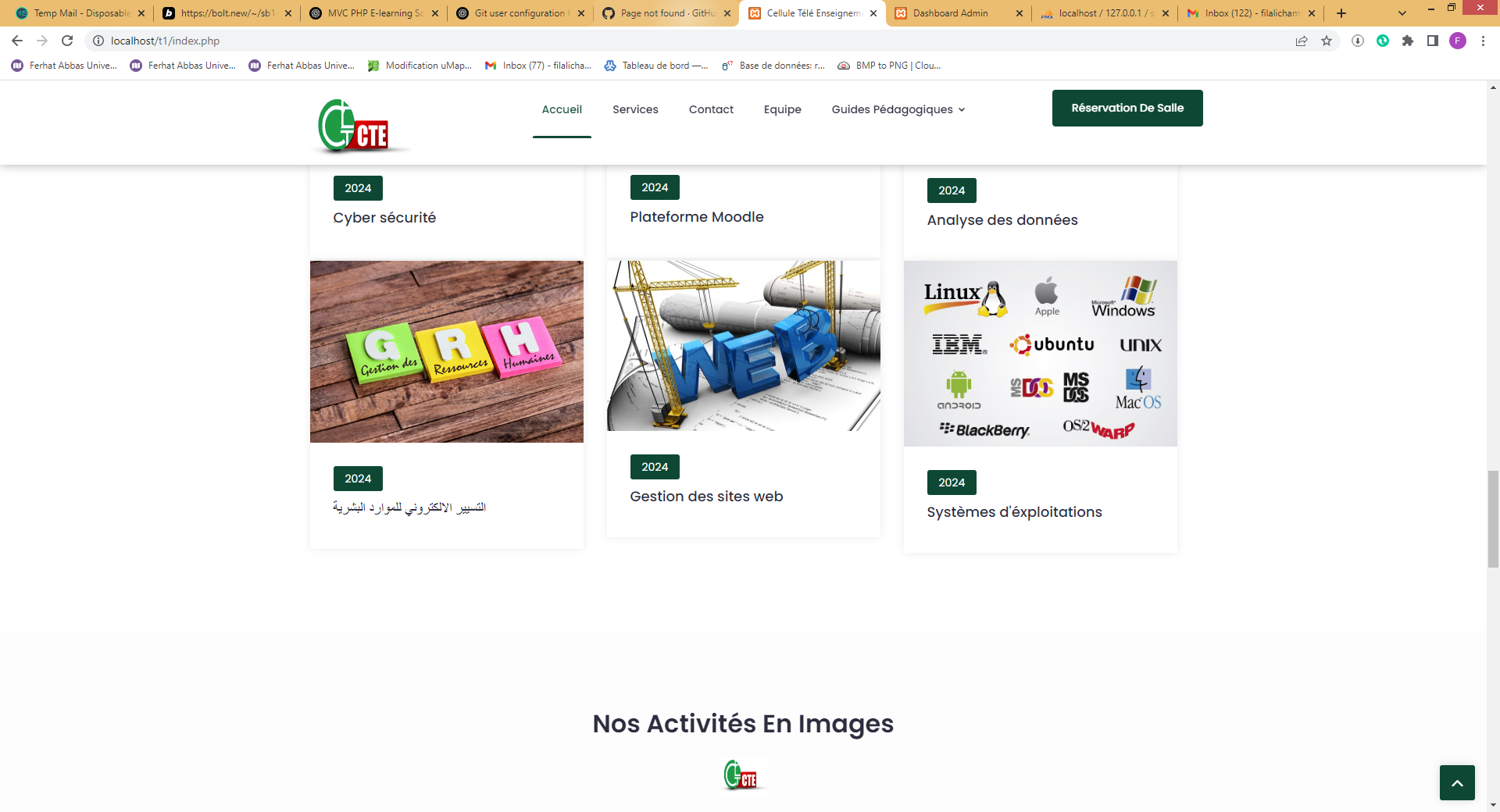1500x812 pixels.
Task: Click the small CTE logo below Nos Activités
Action: tap(741, 775)
